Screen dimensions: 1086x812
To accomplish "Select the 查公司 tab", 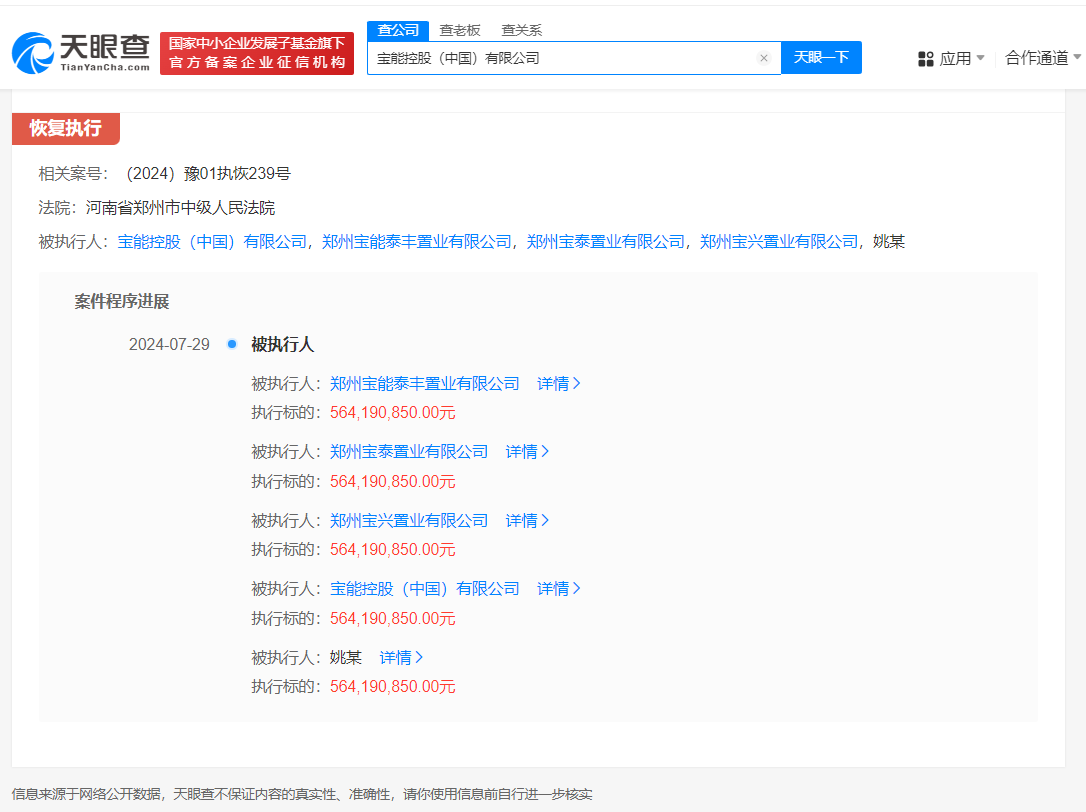I will pos(398,30).
